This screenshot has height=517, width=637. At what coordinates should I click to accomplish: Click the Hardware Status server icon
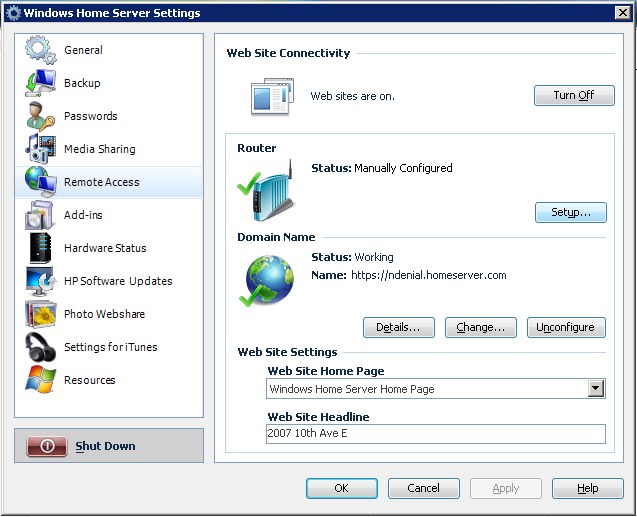point(40,248)
